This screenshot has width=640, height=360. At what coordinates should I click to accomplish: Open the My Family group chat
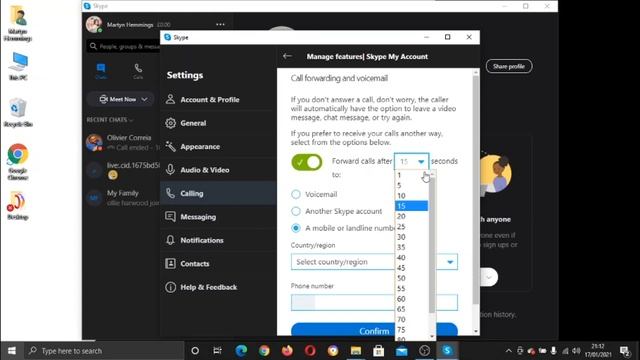[x=123, y=198]
